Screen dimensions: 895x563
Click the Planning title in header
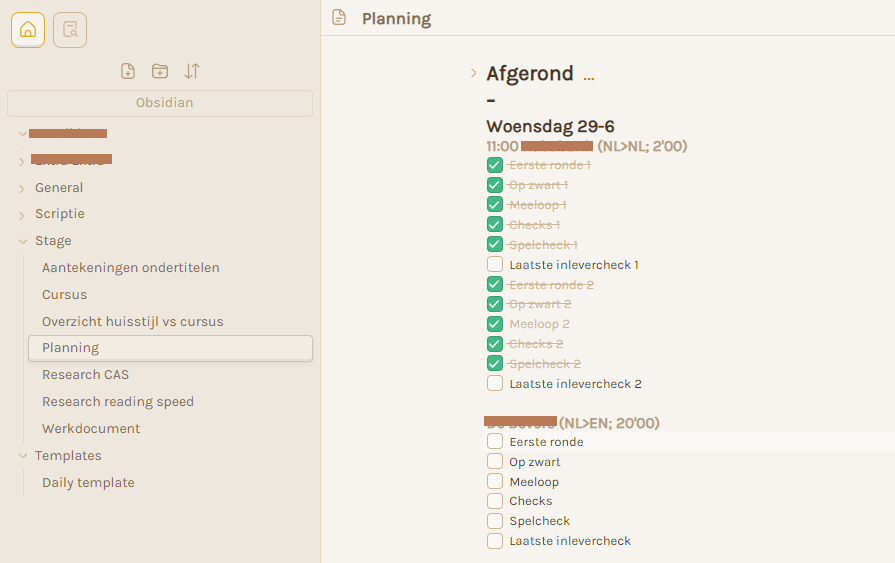pos(397,18)
